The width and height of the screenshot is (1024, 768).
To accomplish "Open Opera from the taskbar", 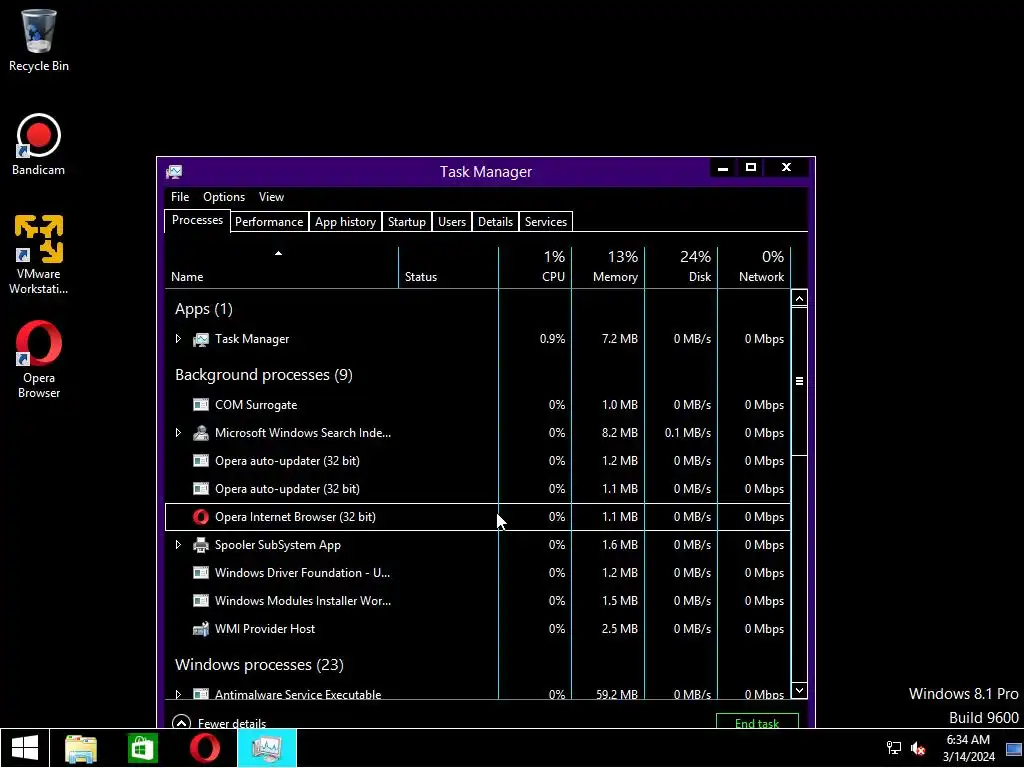I will pos(204,748).
